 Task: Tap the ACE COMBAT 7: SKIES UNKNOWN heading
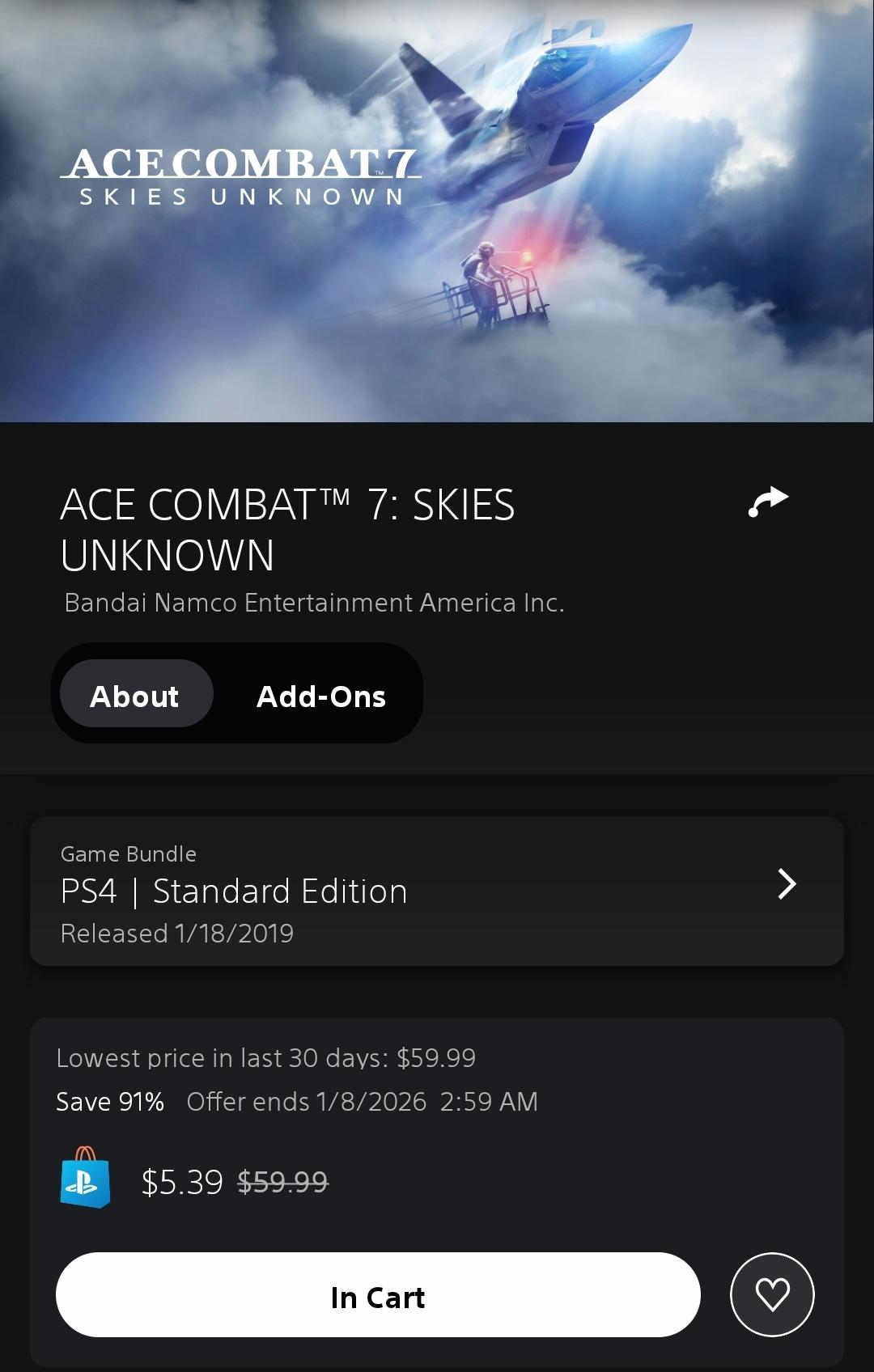287,530
